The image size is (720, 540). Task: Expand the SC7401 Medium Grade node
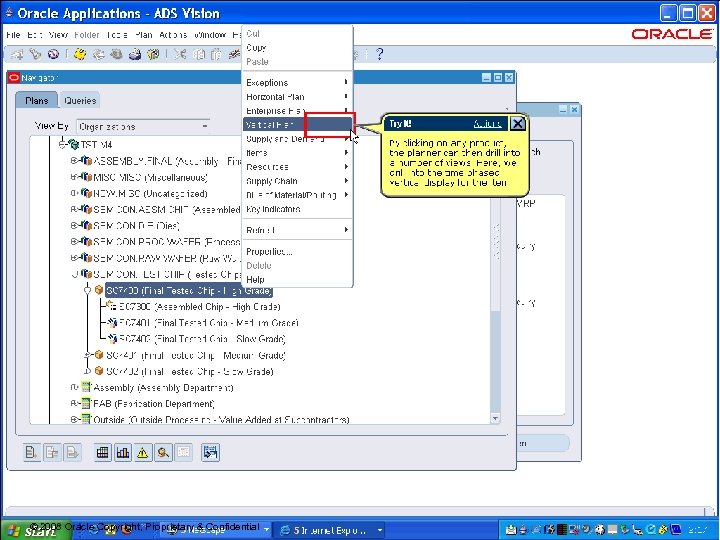(87, 355)
